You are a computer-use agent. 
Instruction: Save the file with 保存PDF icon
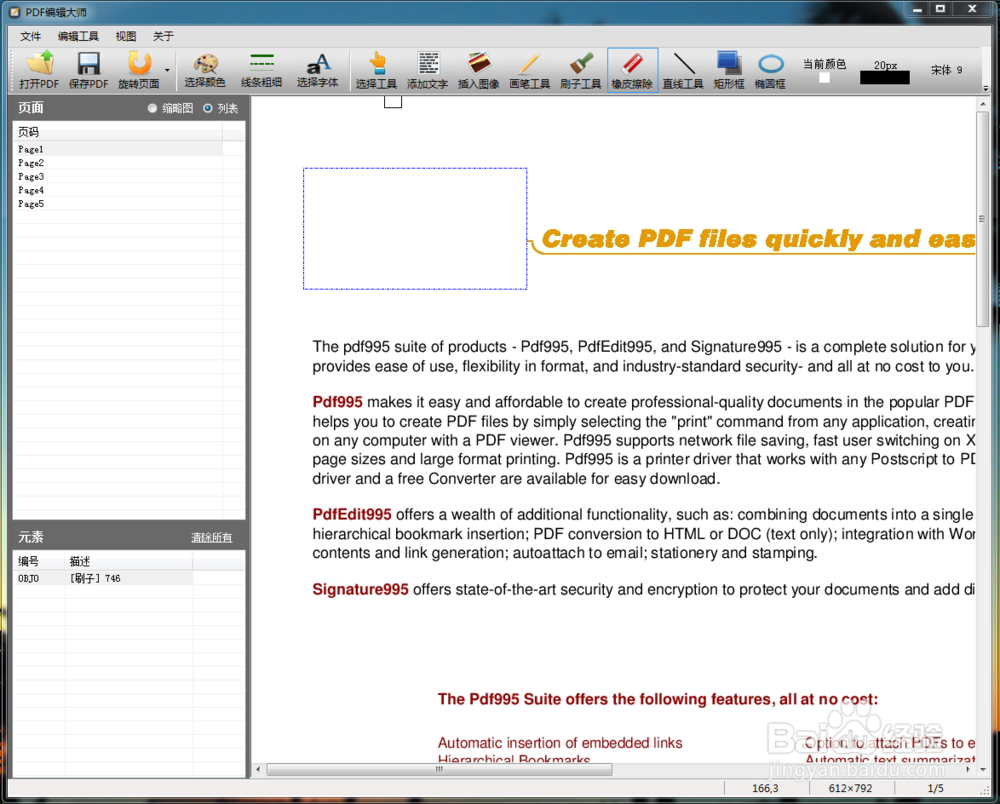click(x=89, y=70)
